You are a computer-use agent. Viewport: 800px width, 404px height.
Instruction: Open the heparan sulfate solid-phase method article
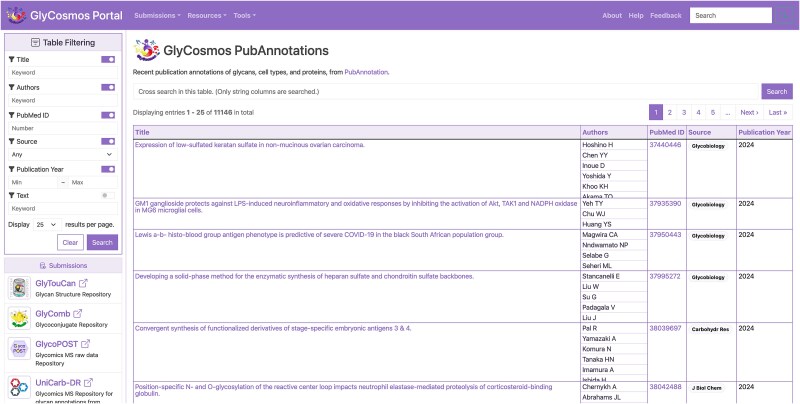coord(304,276)
